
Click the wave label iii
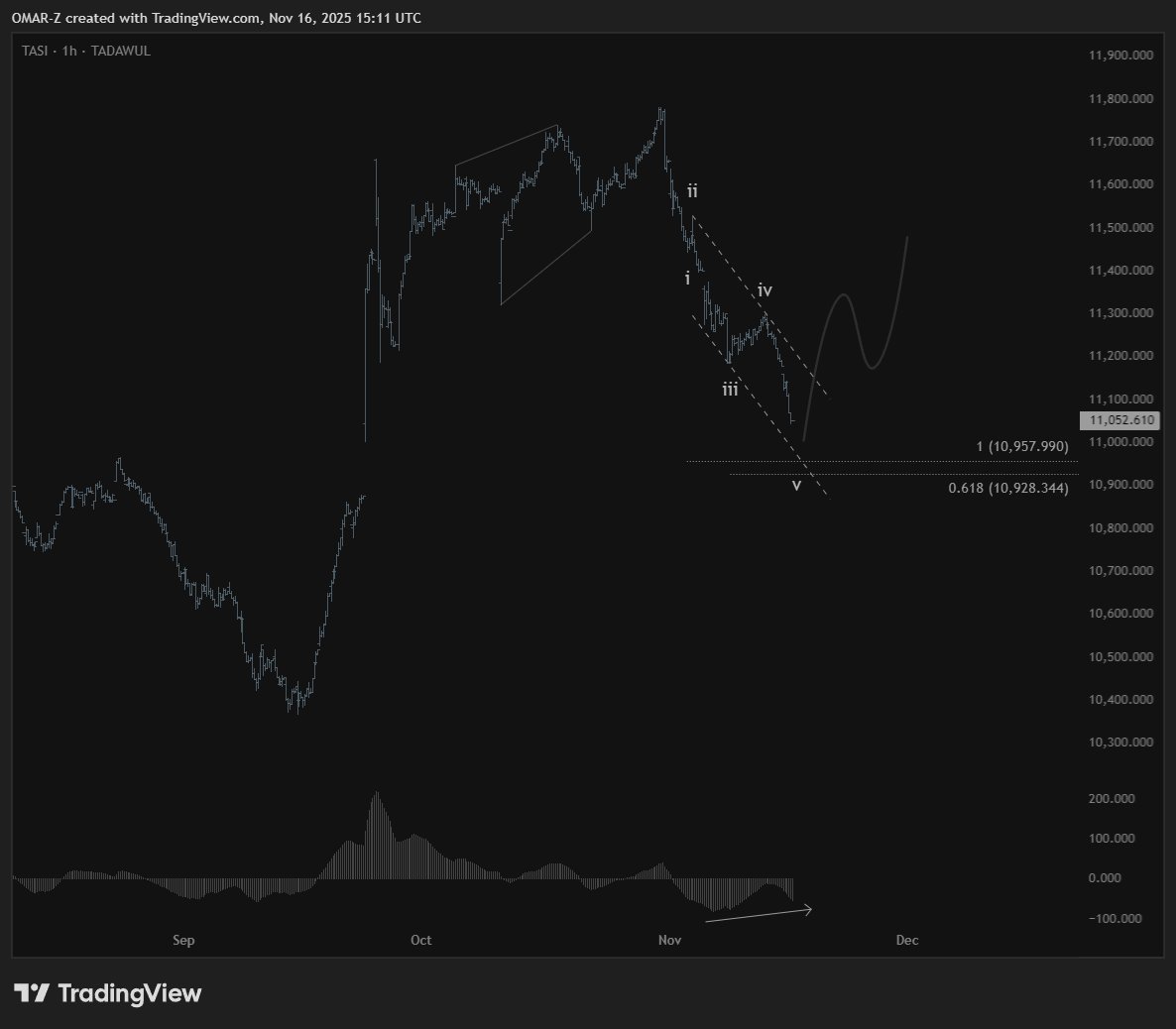click(x=730, y=390)
